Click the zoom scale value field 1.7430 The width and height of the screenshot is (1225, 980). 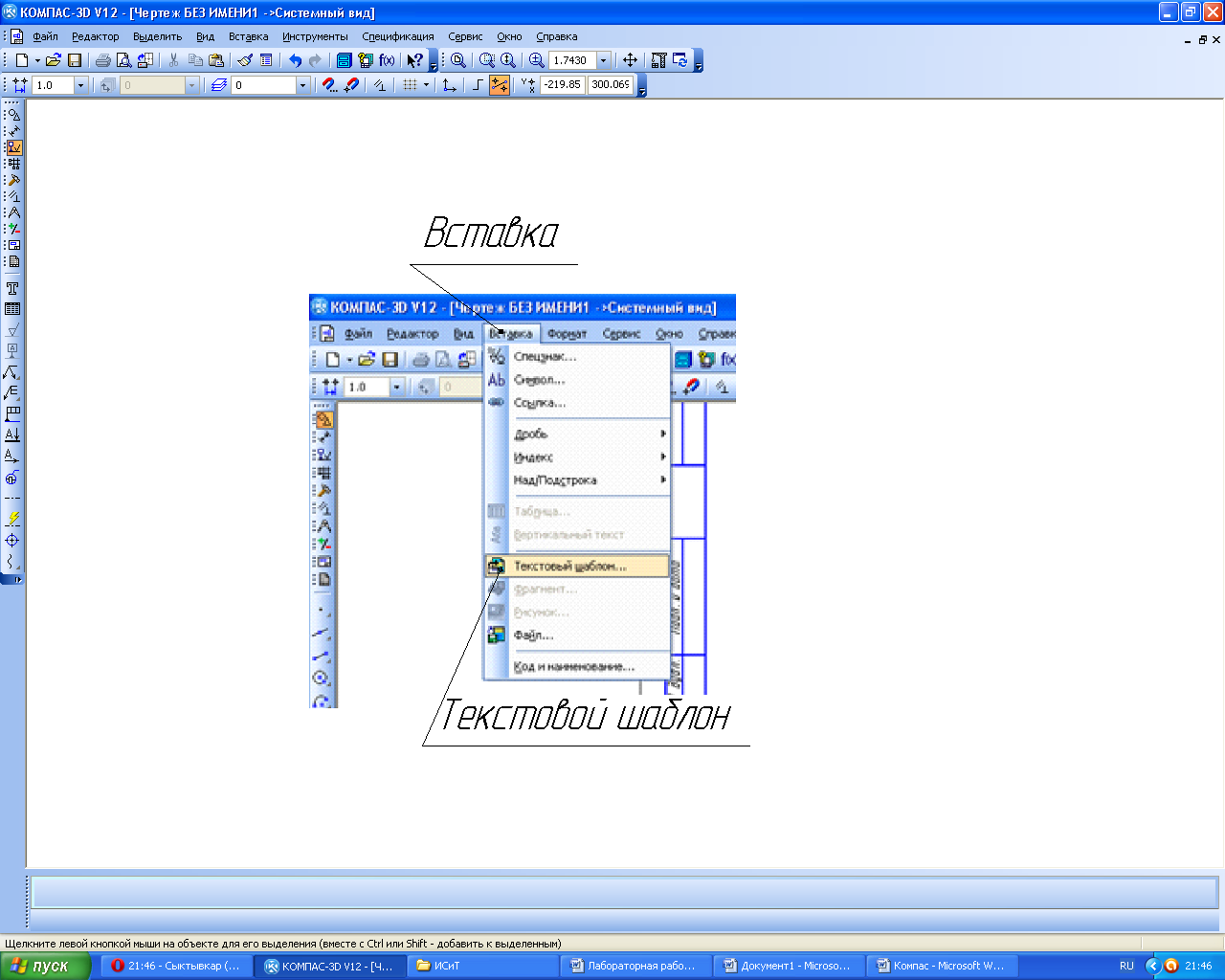pos(572,60)
